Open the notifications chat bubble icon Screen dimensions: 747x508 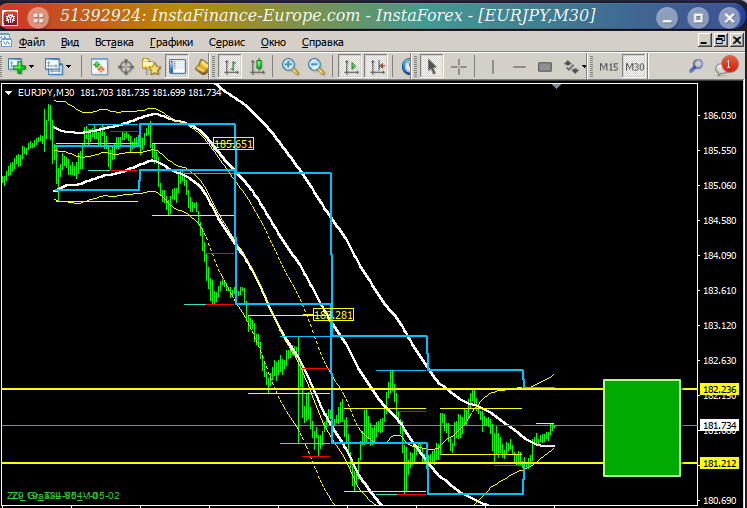pos(725,66)
